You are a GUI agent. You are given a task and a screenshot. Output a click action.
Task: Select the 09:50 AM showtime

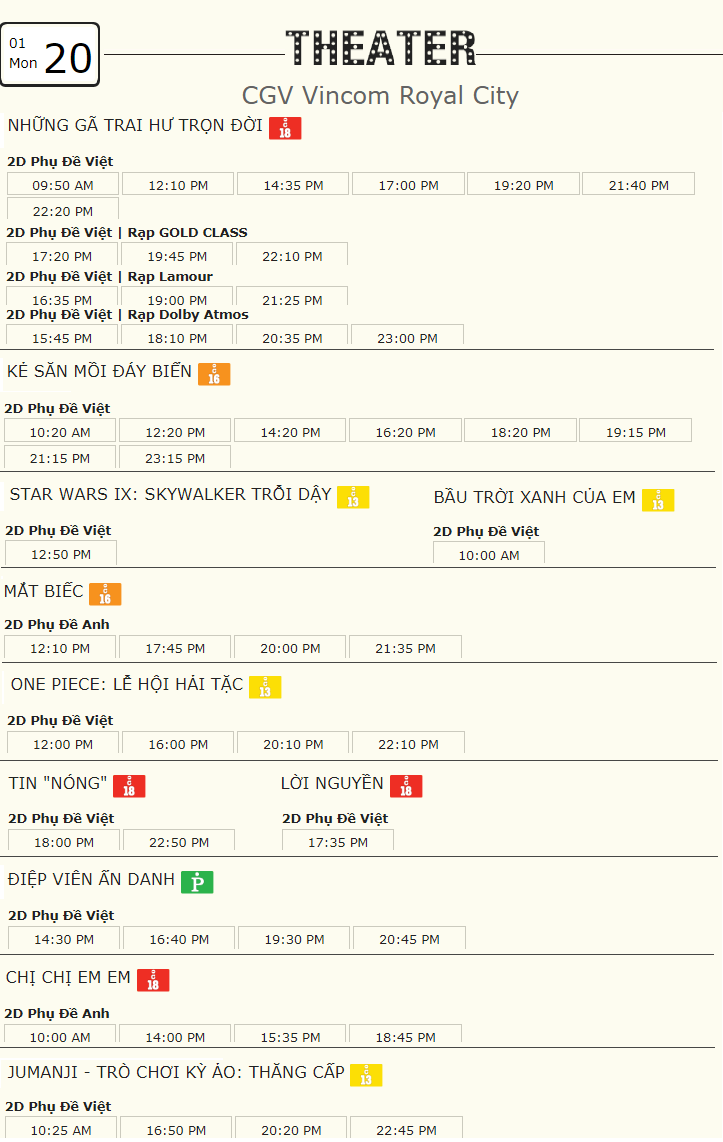[63, 184]
